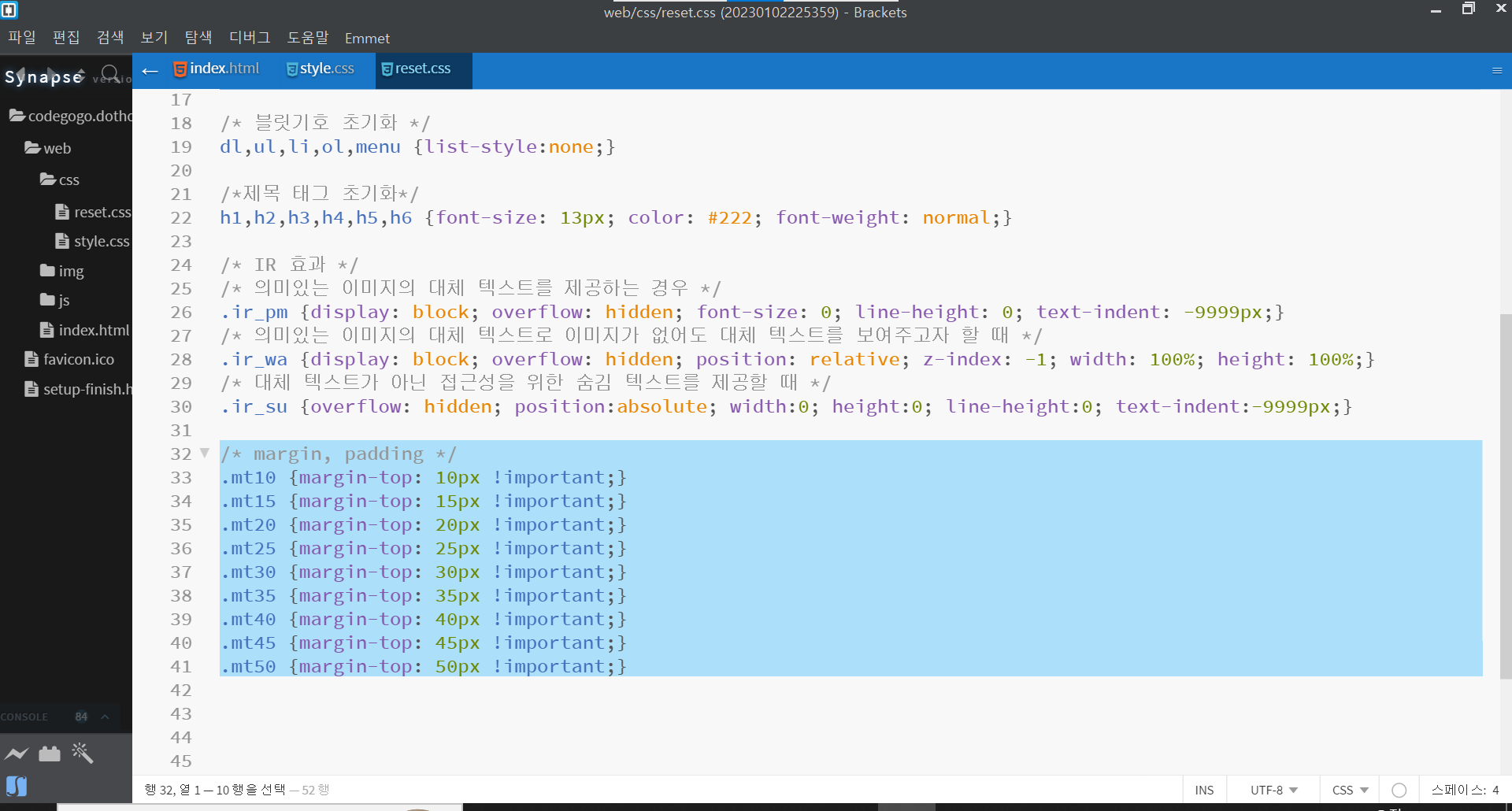Click the vertical scrollbar thumb of the editor
The height and width of the screenshot is (811, 1512).
tap(1505, 496)
